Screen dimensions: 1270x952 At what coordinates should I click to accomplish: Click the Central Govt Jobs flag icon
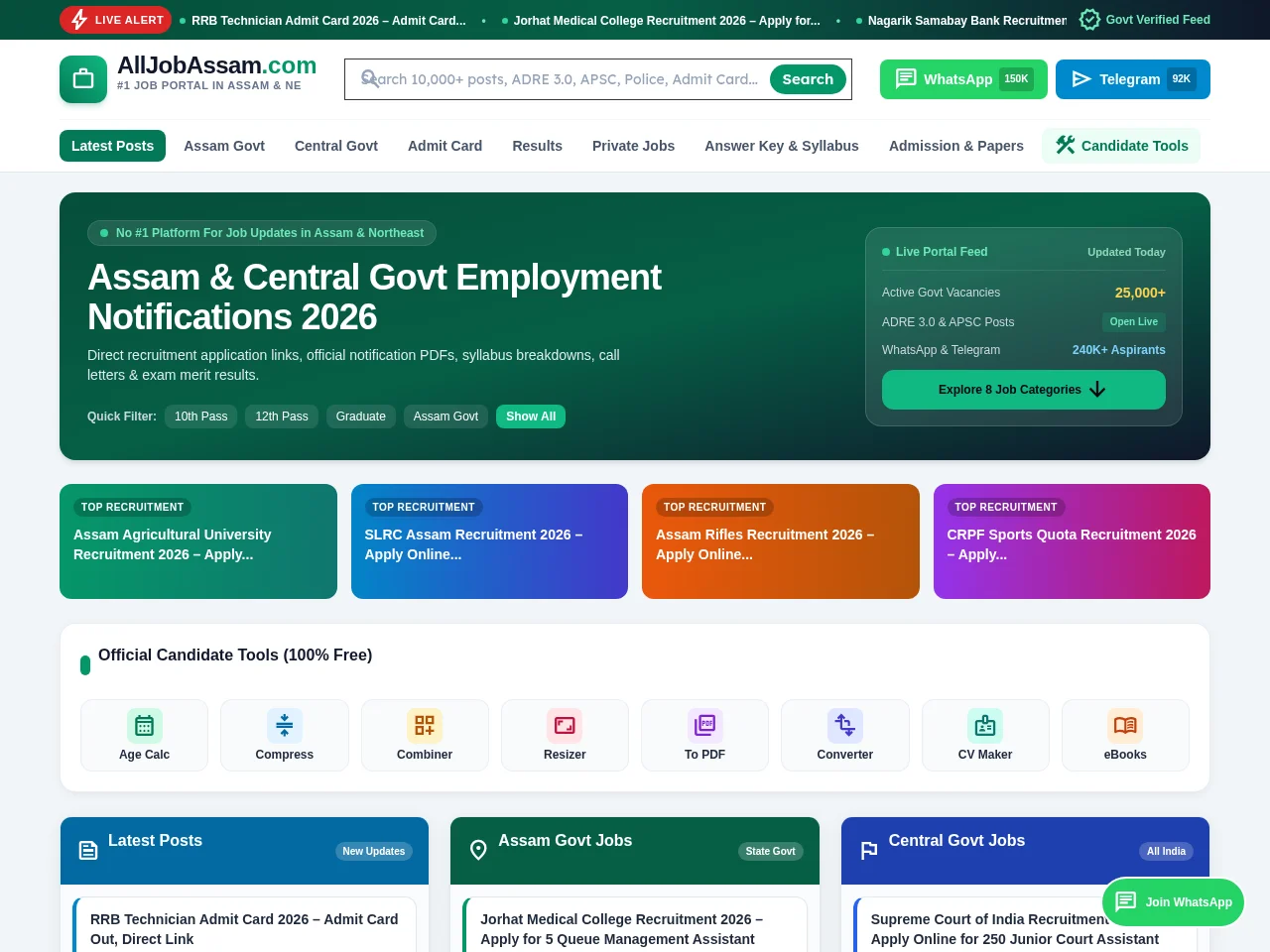869,850
